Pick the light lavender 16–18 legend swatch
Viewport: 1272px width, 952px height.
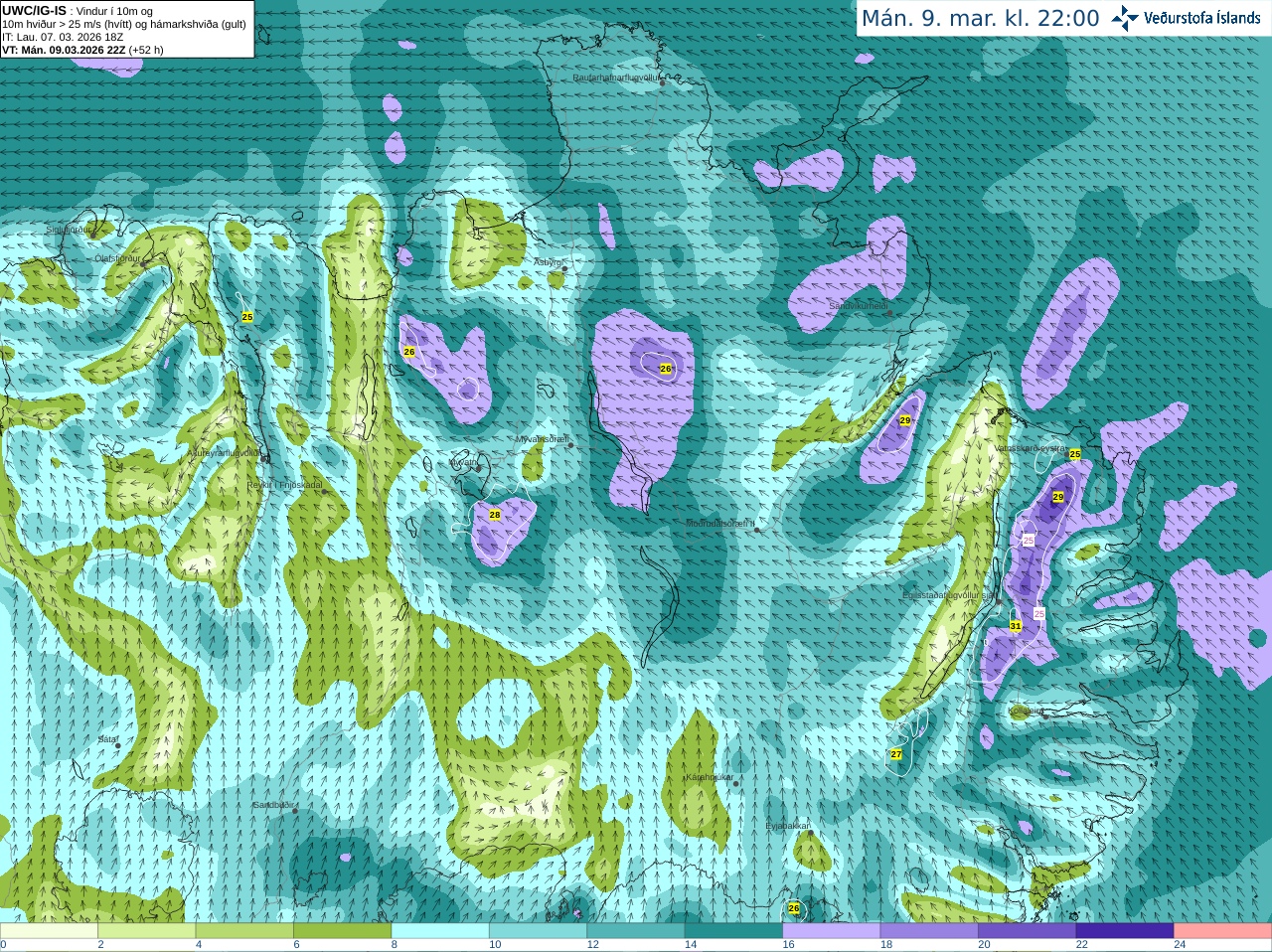click(832, 931)
